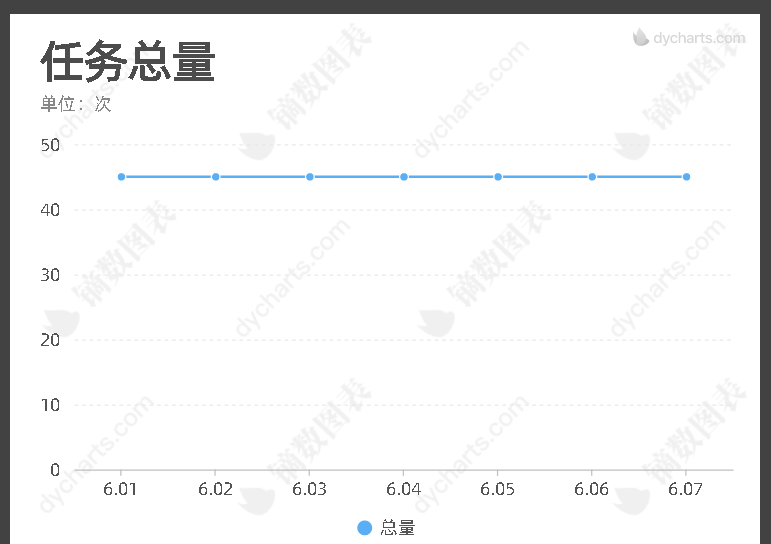
Task: Click the 6.02 data point
Action: coord(215,177)
